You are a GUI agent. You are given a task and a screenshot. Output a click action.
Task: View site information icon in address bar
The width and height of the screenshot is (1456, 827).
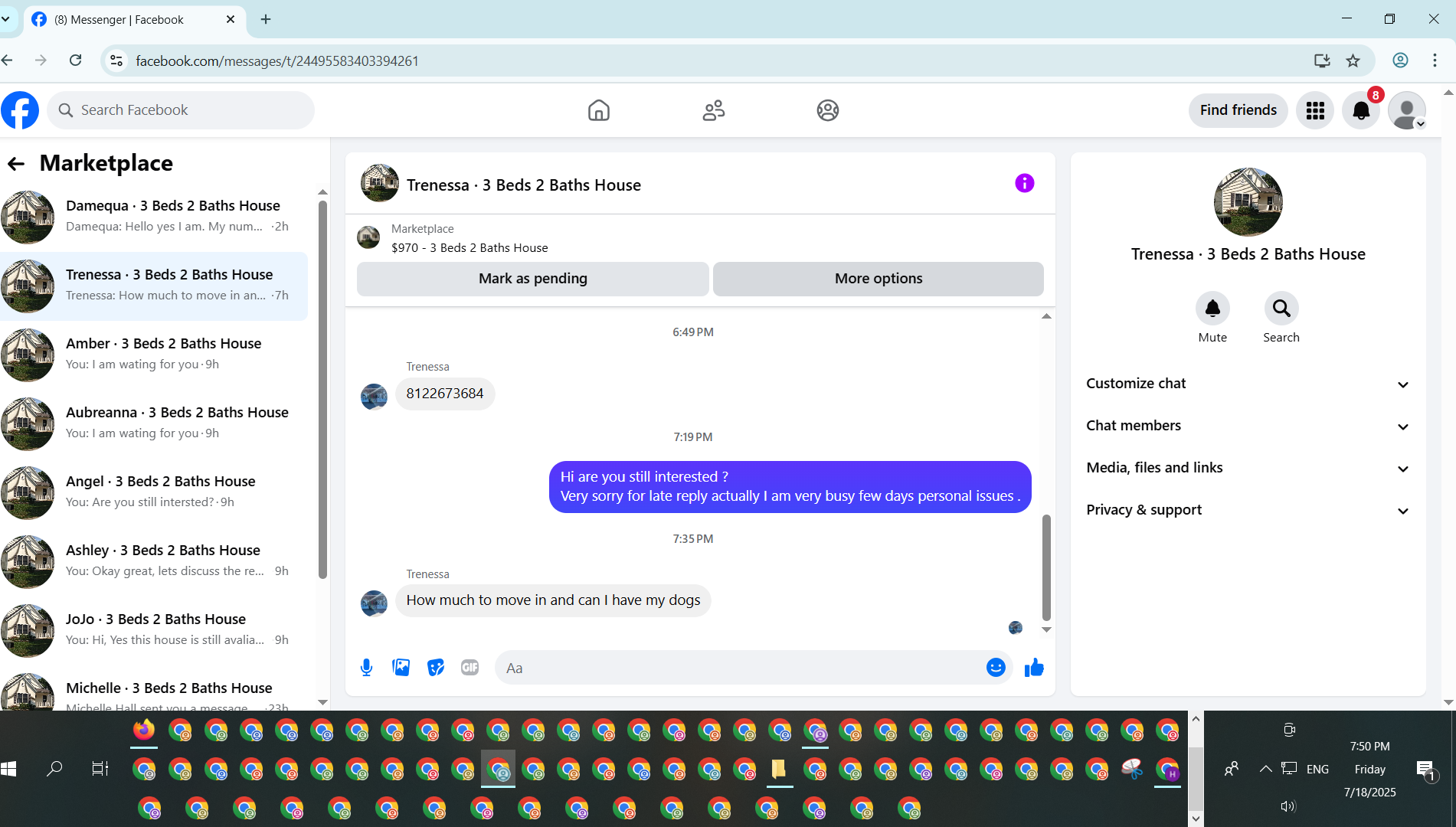tap(116, 60)
